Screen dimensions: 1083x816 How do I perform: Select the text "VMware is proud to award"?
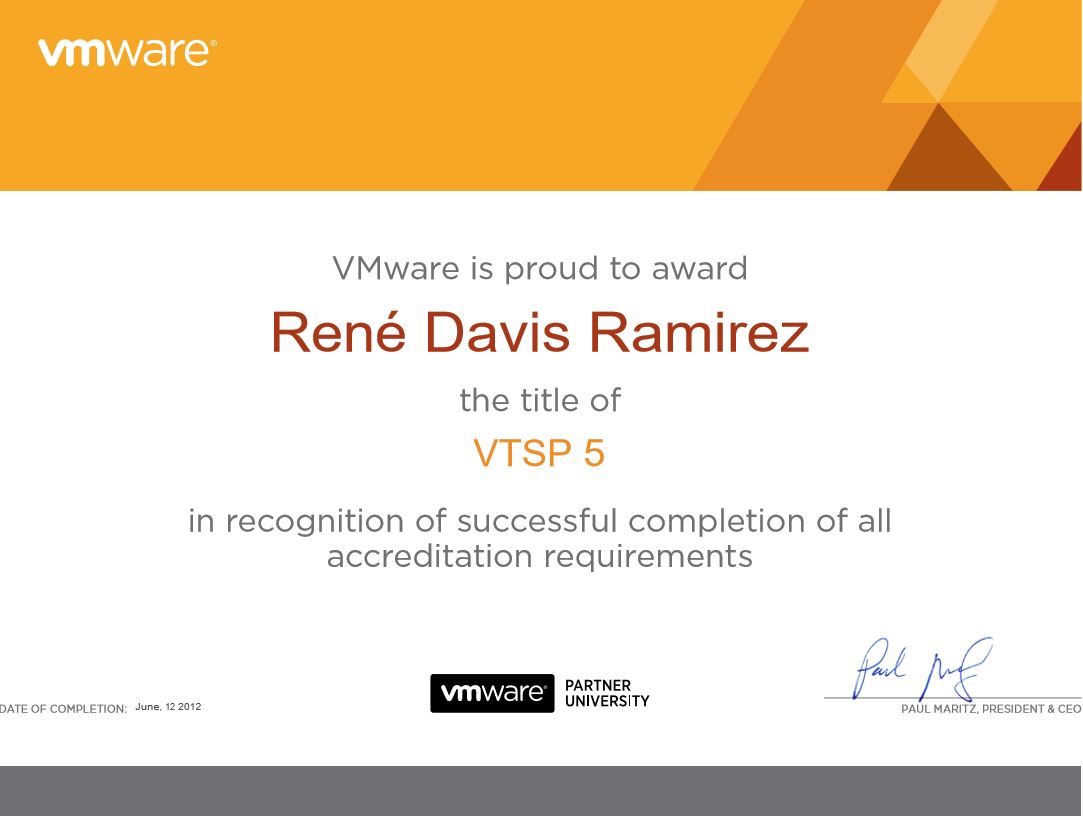click(540, 268)
